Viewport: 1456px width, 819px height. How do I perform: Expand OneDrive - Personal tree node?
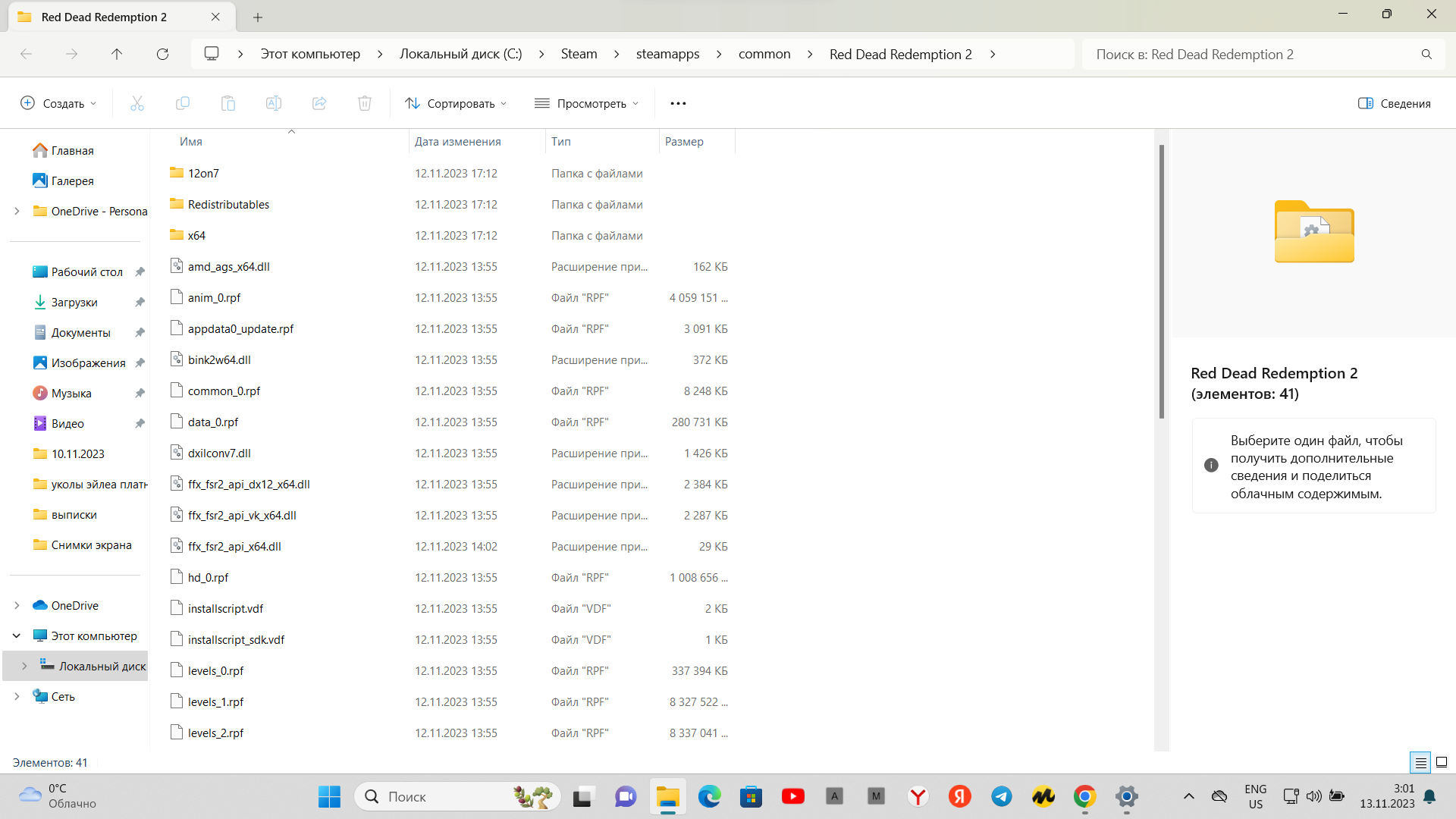(17, 211)
